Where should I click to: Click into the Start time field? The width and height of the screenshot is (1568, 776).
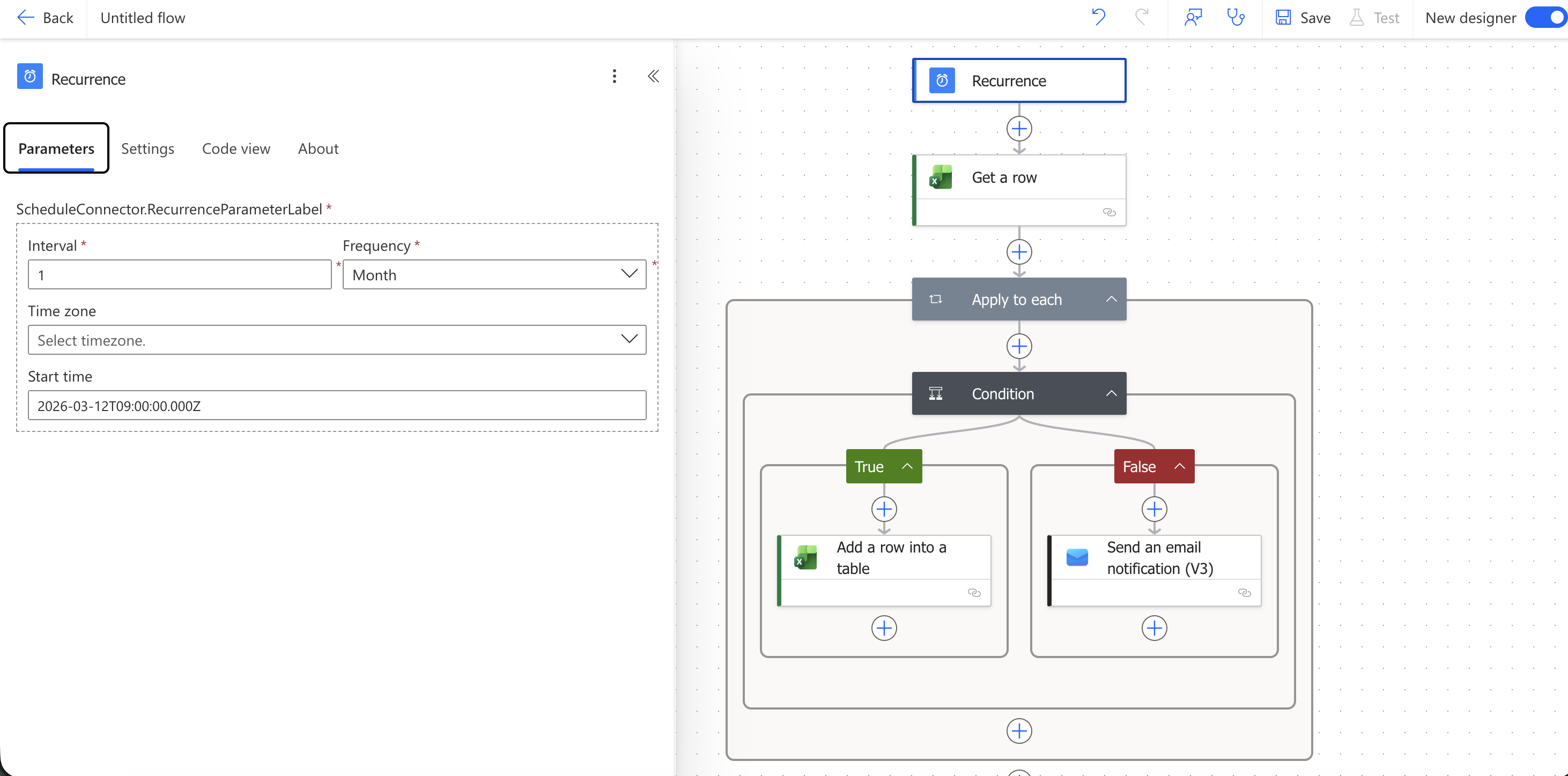[337, 406]
